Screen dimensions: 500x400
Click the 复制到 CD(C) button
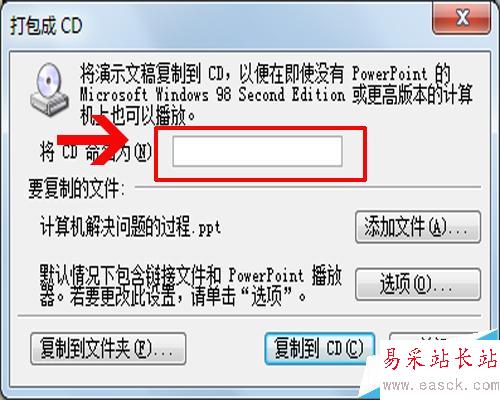319,349
